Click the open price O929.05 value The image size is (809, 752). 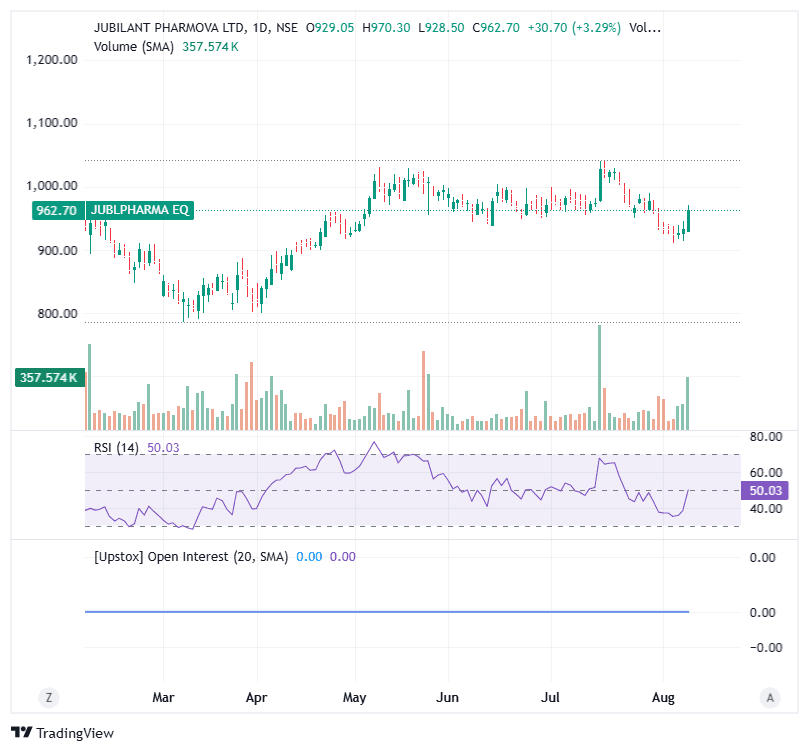pos(330,28)
